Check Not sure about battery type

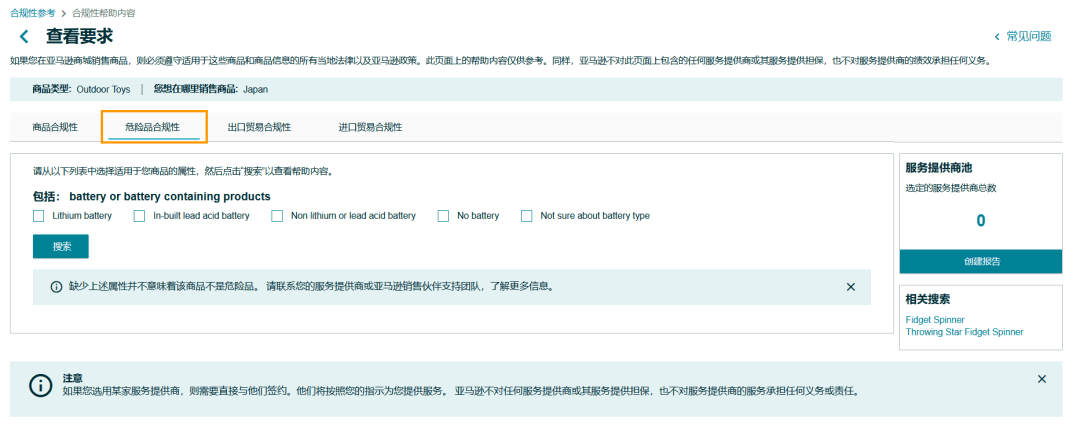pos(527,216)
